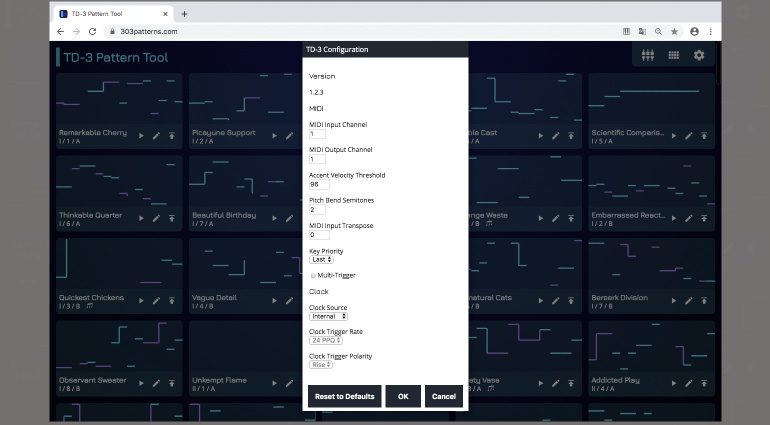The height and width of the screenshot is (425, 770).
Task: Click the grid view icon in header
Action: tap(673, 56)
